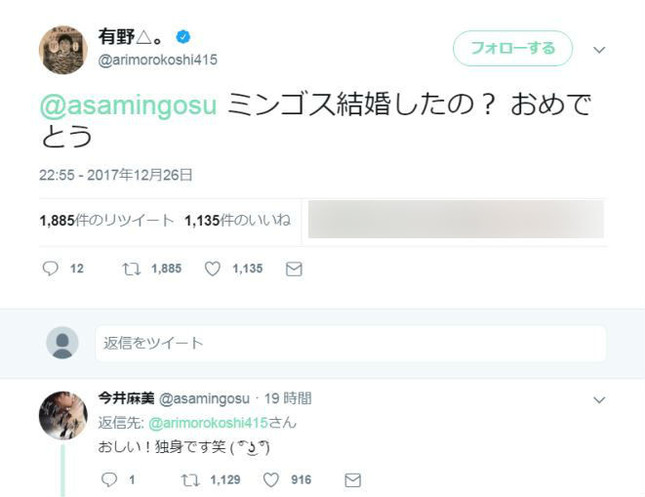Click the 今井麻美 display name
This screenshot has height=497, width=645.
point(126,398)
